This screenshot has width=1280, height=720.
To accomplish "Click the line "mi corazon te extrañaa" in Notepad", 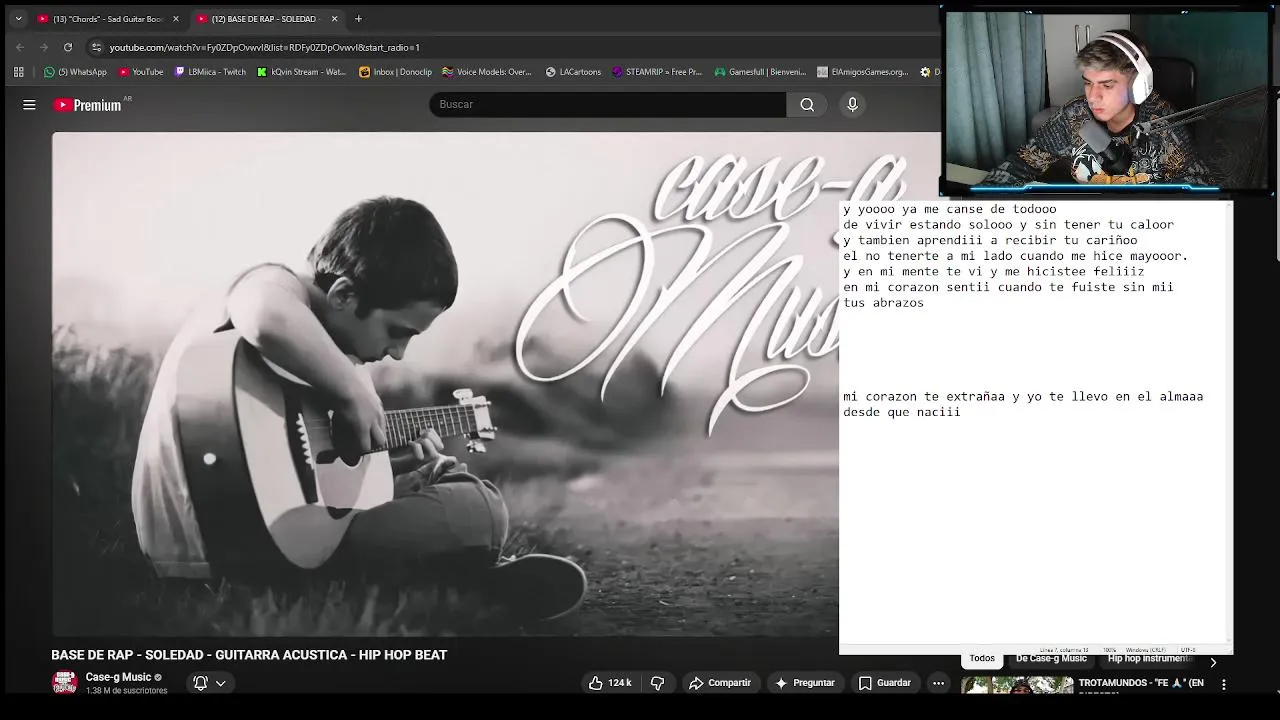I will (x=1023, y=396).
